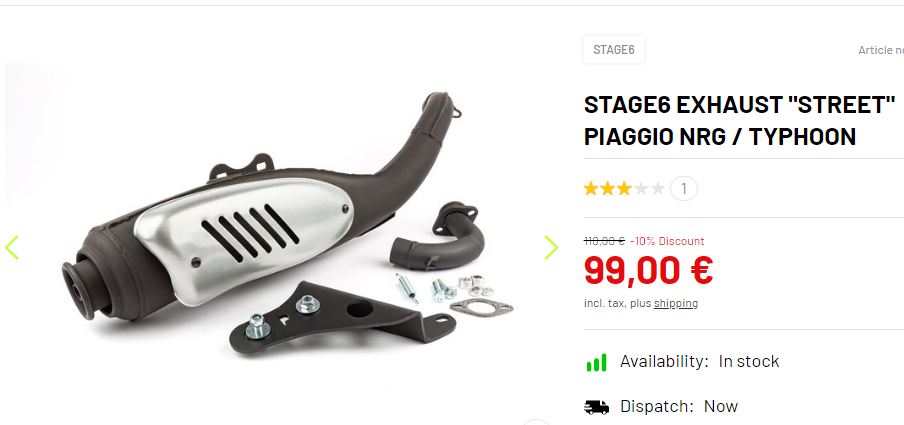
Task: Click the dispatch delivery truck icon
Action: pyautogui.click(x=596, y=407)
